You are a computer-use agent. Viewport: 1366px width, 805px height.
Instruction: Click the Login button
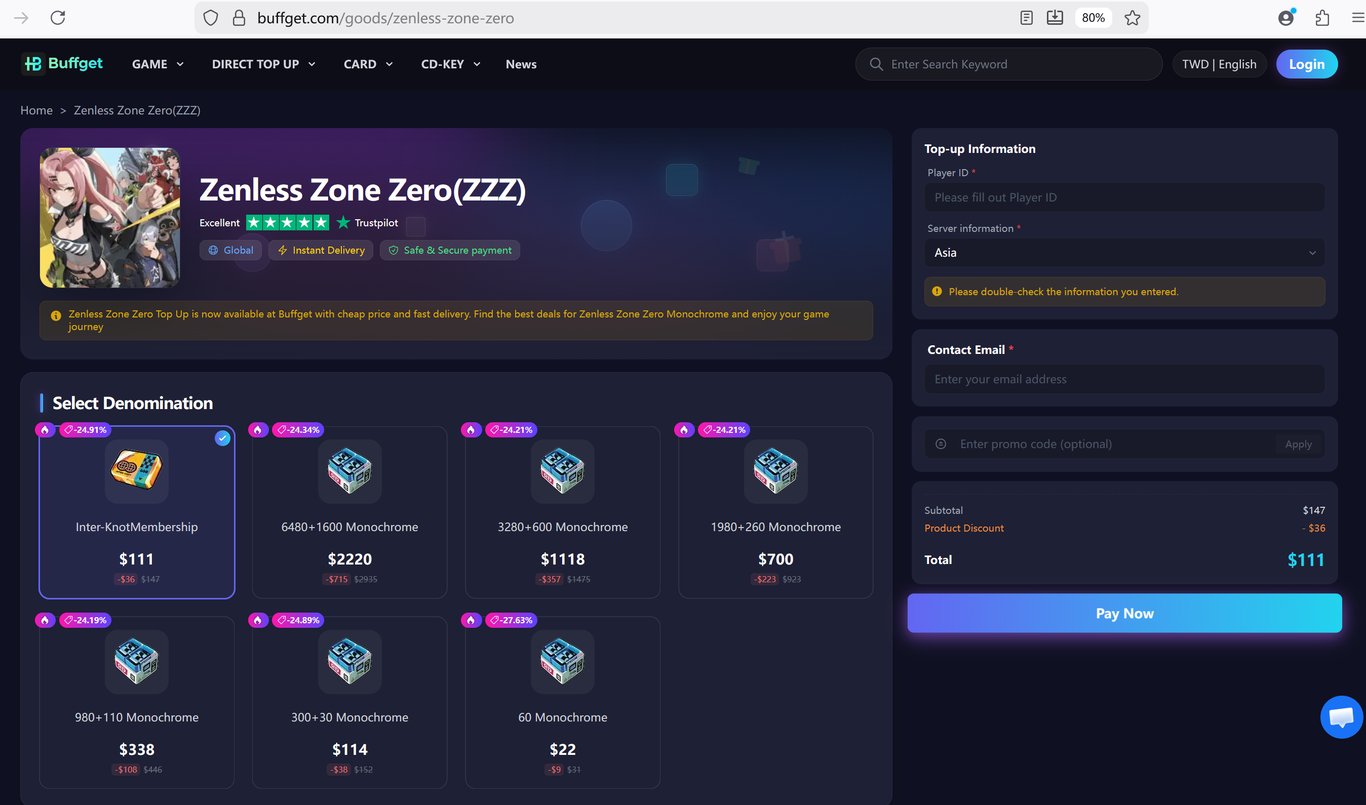pos(1307,64)
